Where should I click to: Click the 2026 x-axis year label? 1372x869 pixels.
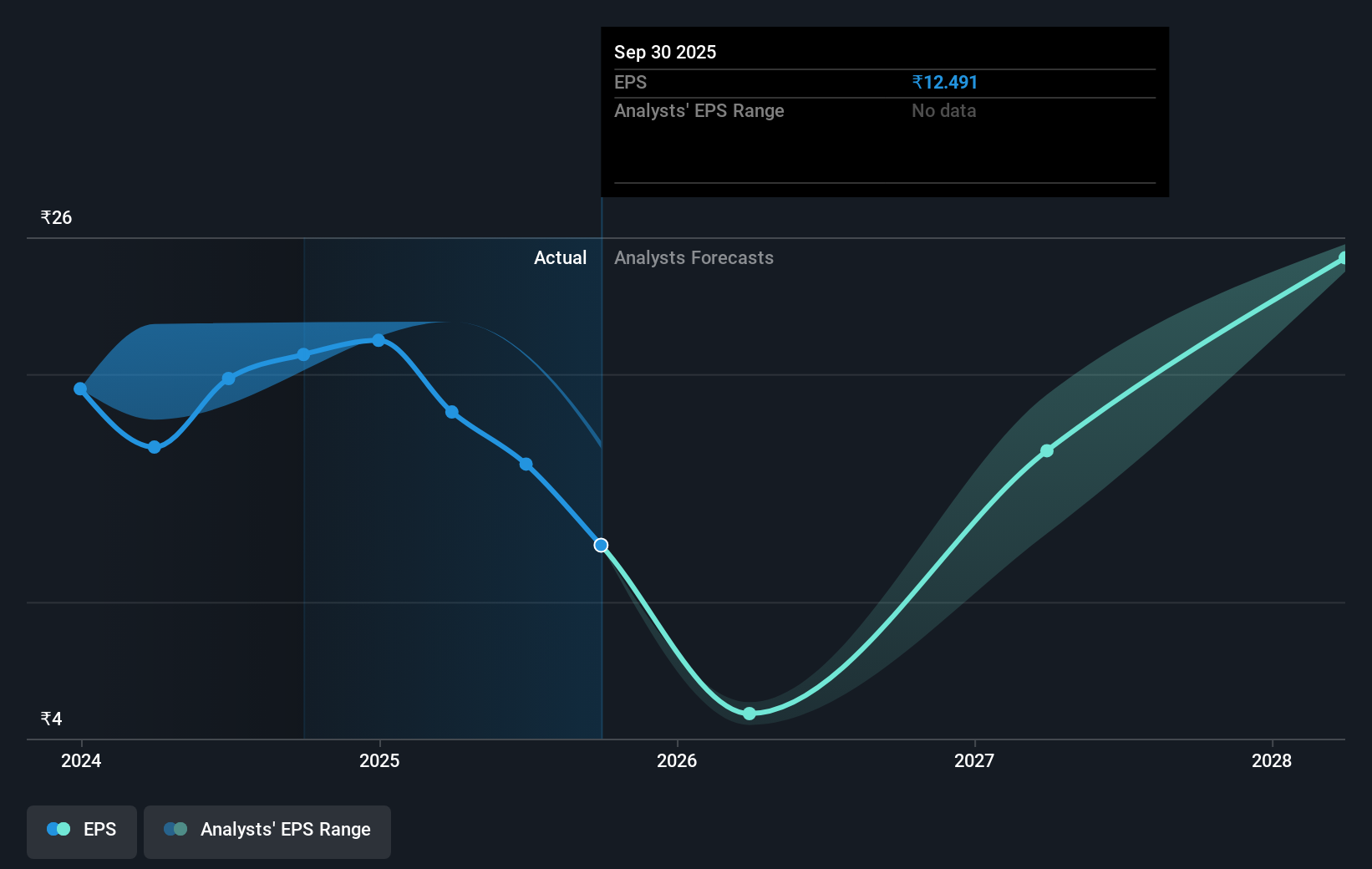pyautogui.click(x=677, y=760)
